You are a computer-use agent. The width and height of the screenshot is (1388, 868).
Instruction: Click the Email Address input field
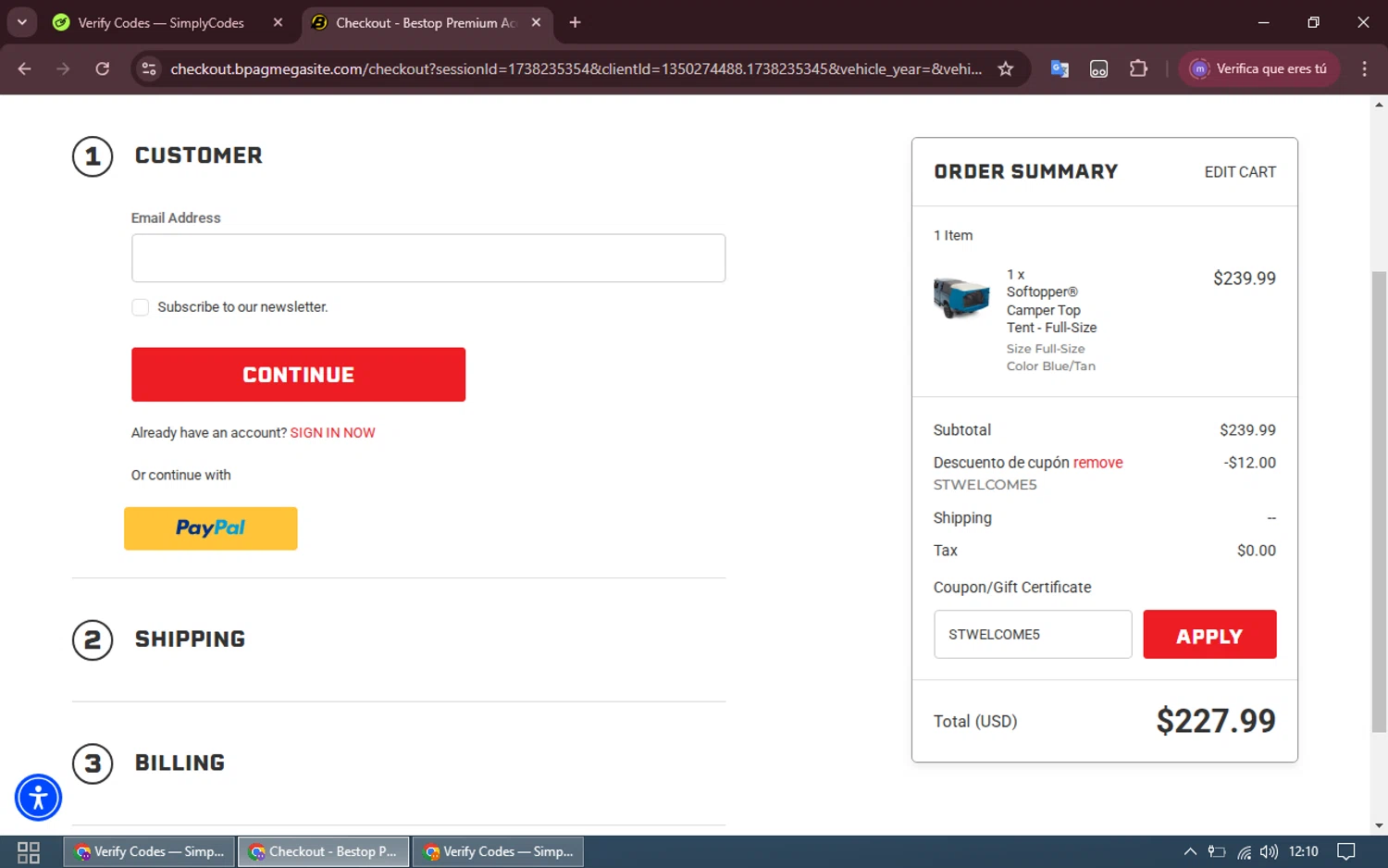pos(428,257)
